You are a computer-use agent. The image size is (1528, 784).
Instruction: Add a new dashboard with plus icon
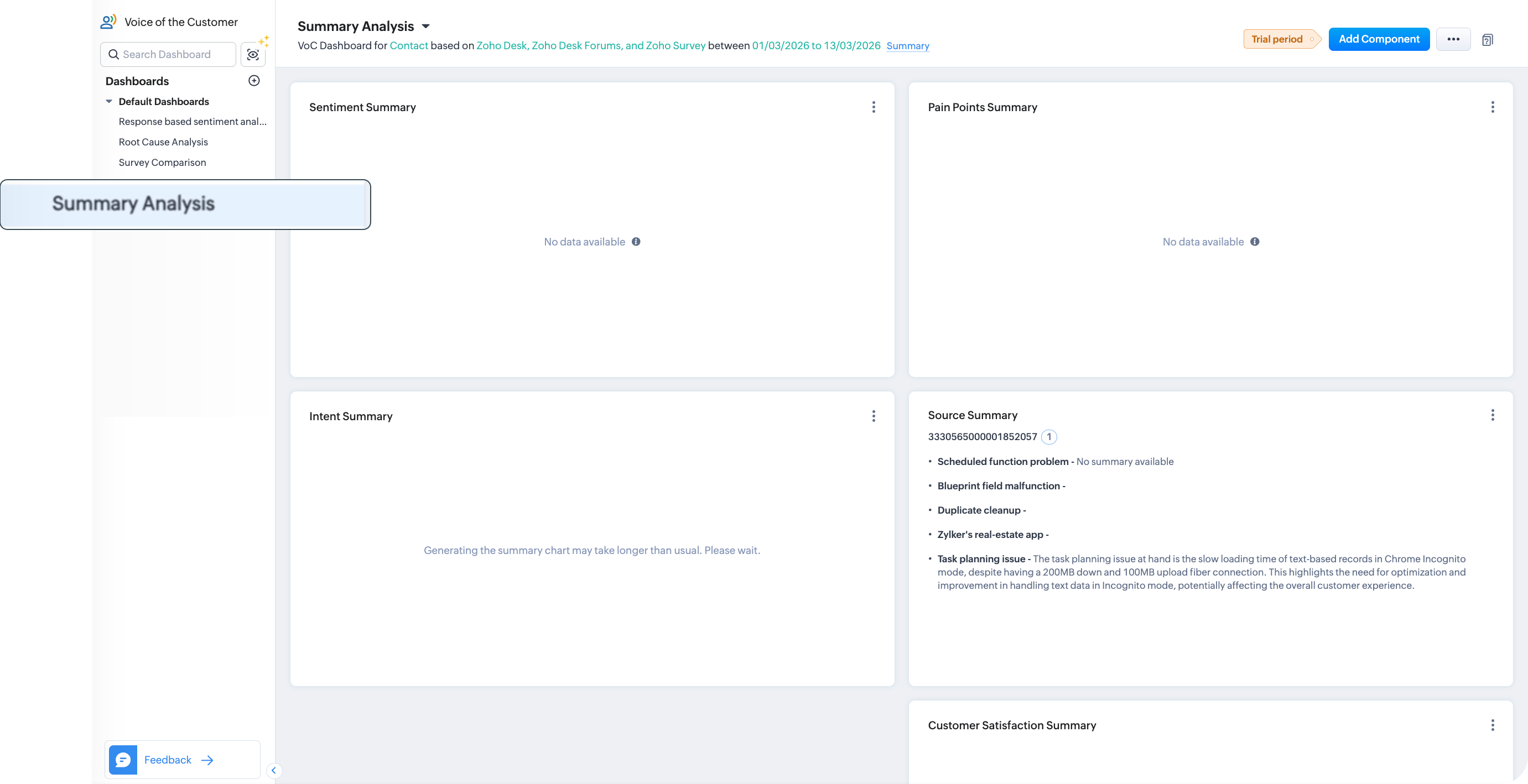(254, 81)
